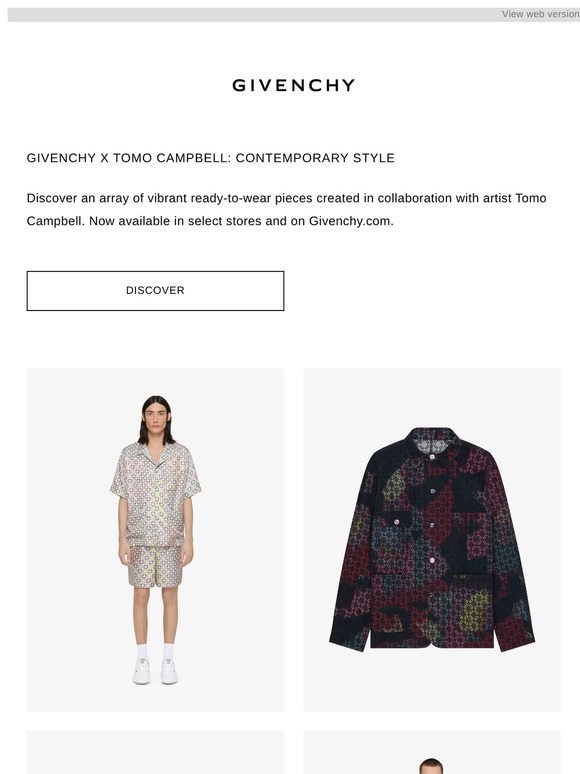Open the partially visible bottom-left product tile
Viewport: 580px width, 774px height.
pyautogui.click(x=155, y=752)
